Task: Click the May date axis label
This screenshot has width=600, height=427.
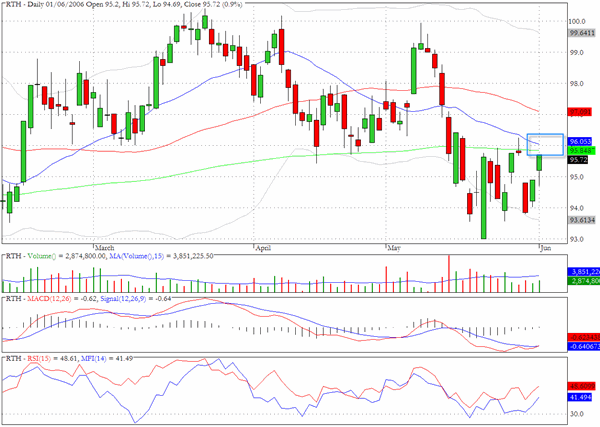Action: coord(394,248)
